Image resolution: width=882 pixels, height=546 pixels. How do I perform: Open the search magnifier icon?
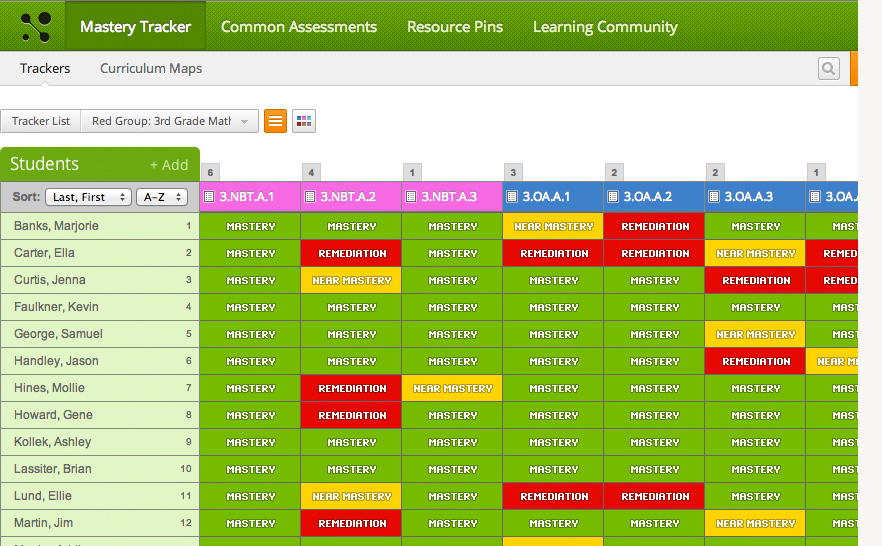829,69
